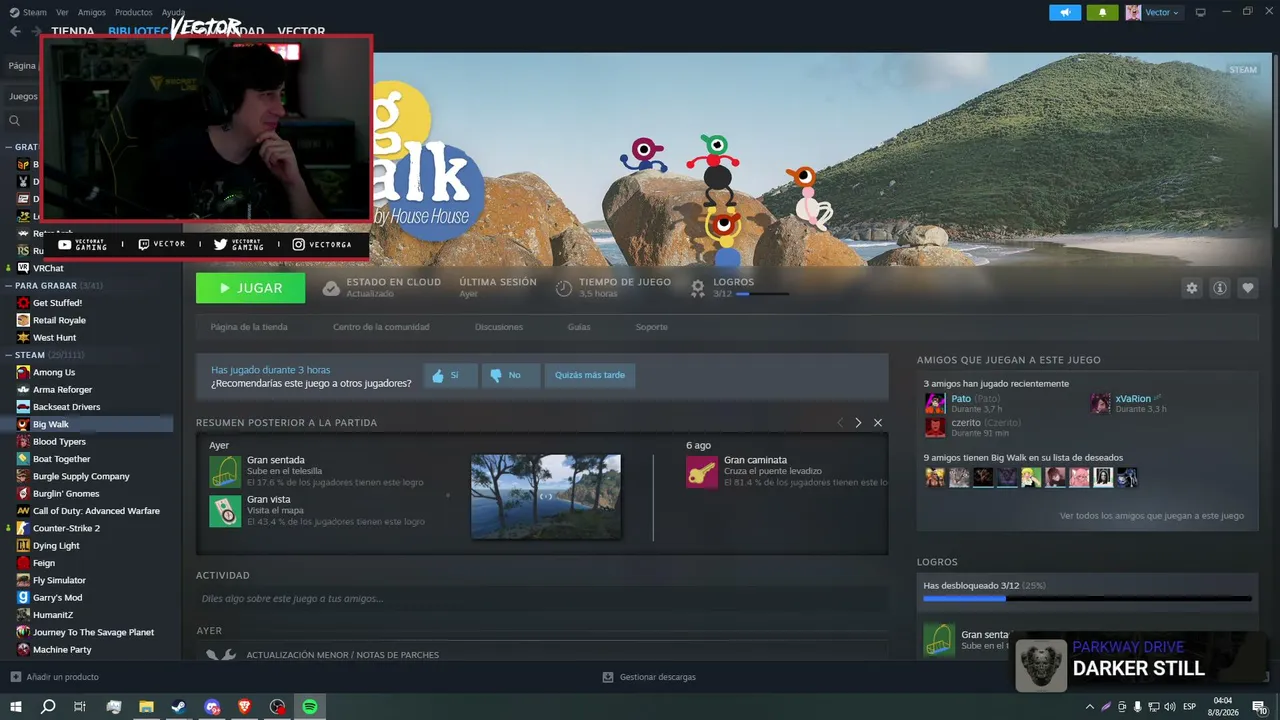Open the forest screenshot thumbnail
This screenshot has width=1280, height=720.
pos(546,496)
